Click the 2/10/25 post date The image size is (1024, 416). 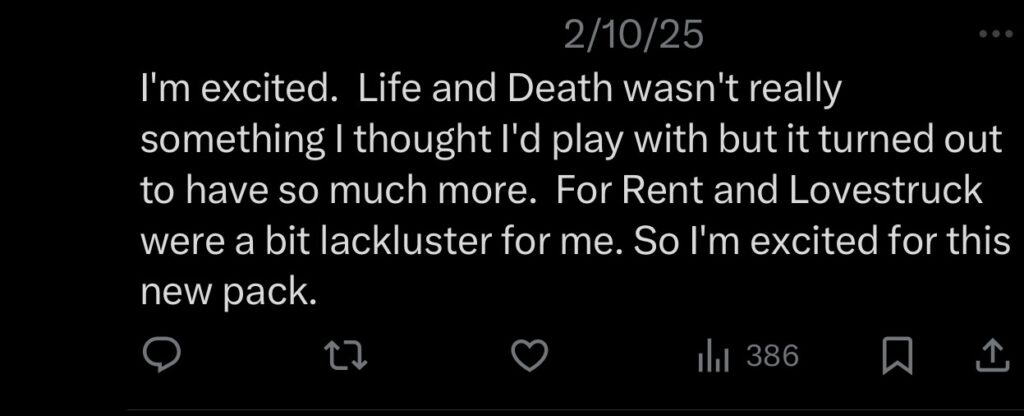pos(633,37)
